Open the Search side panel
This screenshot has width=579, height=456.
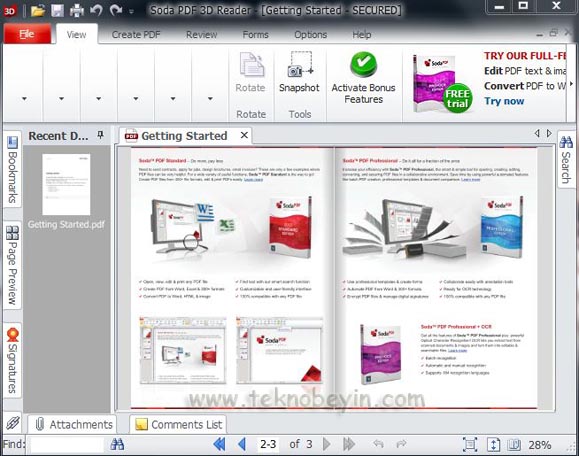coord(566,160)
